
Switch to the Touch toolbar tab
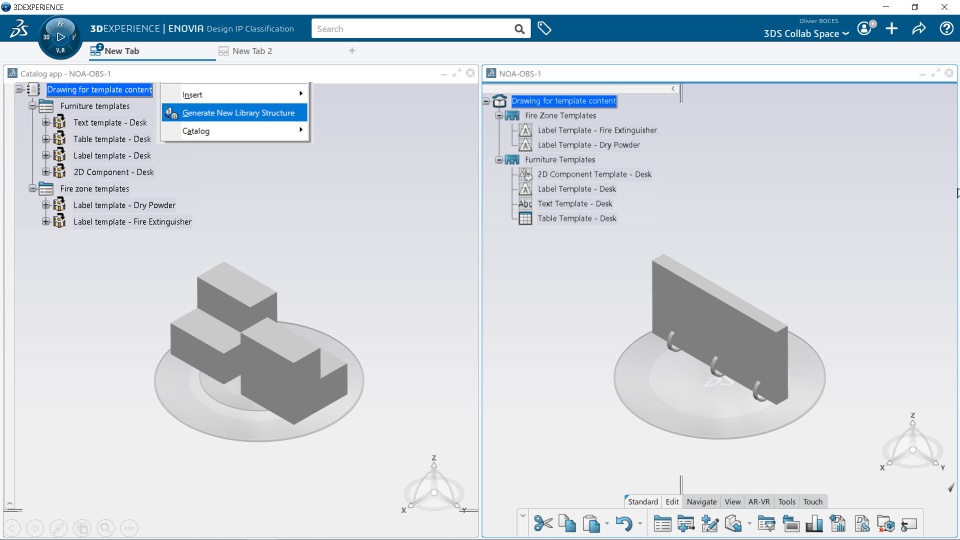812,501
